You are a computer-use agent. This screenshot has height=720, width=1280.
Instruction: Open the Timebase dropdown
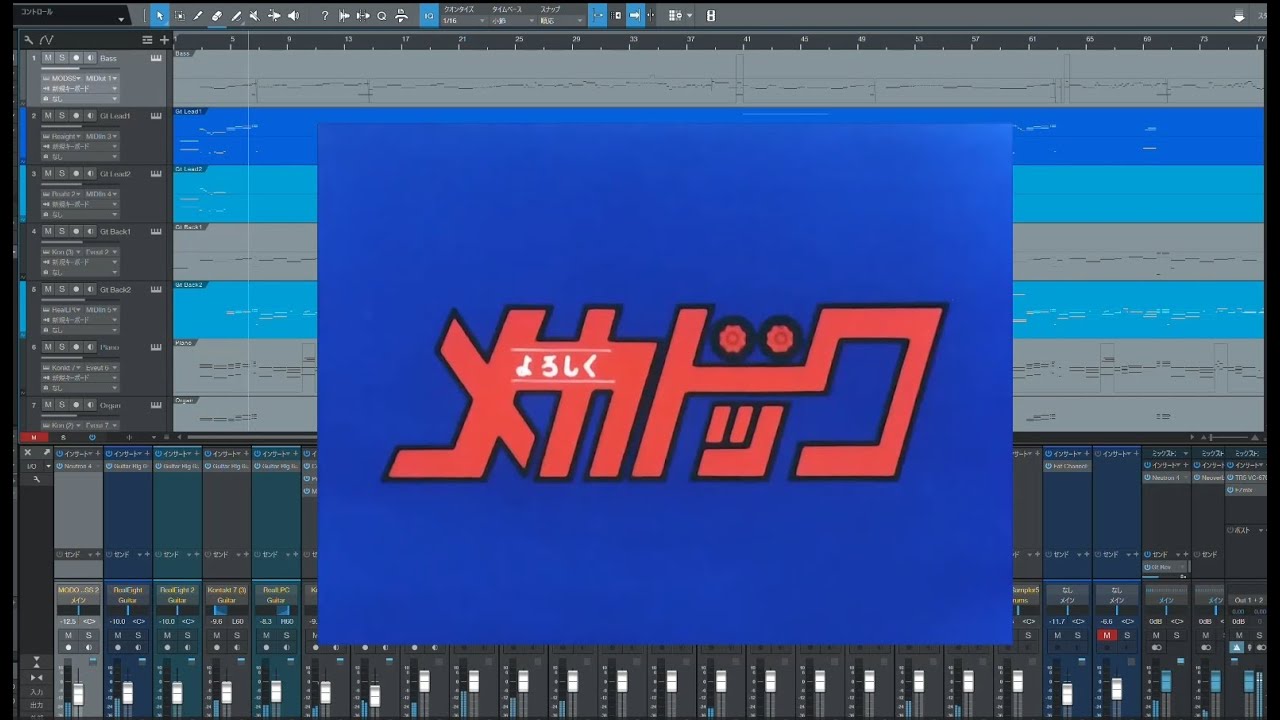click(x=512, y=21)
